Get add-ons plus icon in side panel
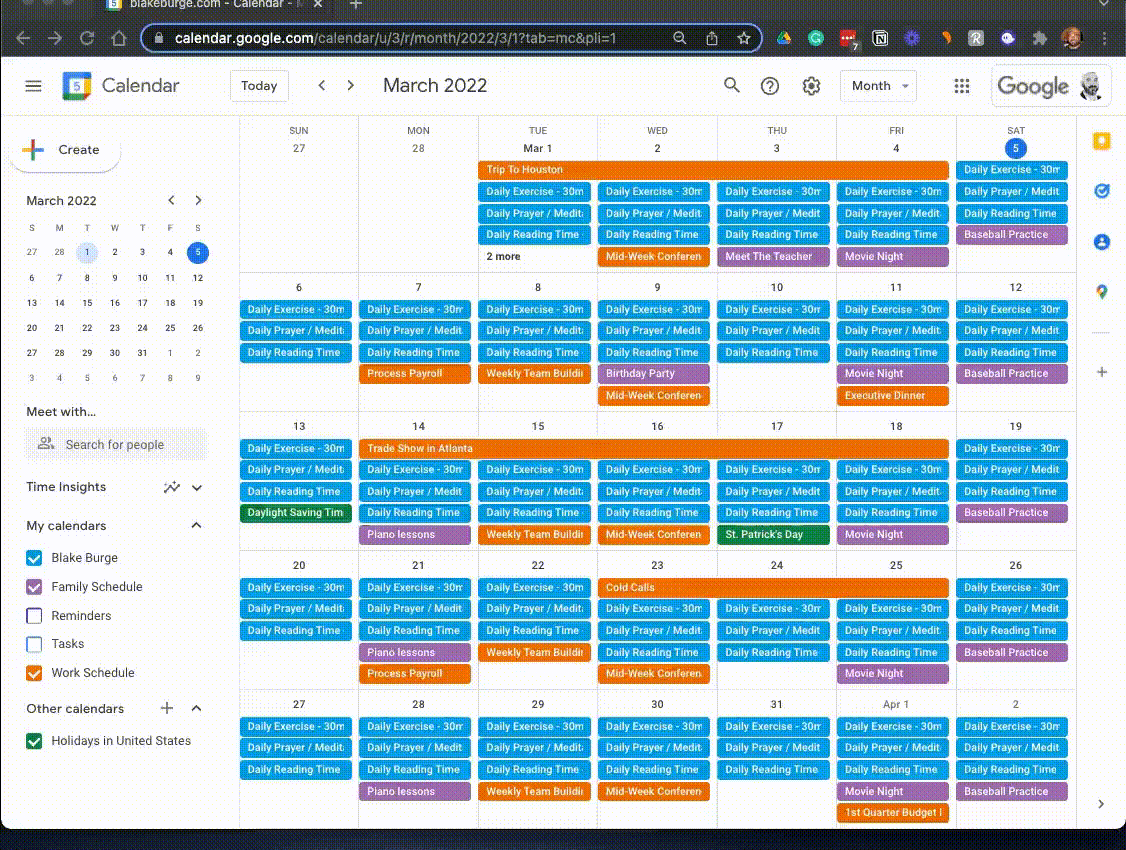Image resolution: width=1126 pixels, height=850 pixels. (x=1102, y=372)
